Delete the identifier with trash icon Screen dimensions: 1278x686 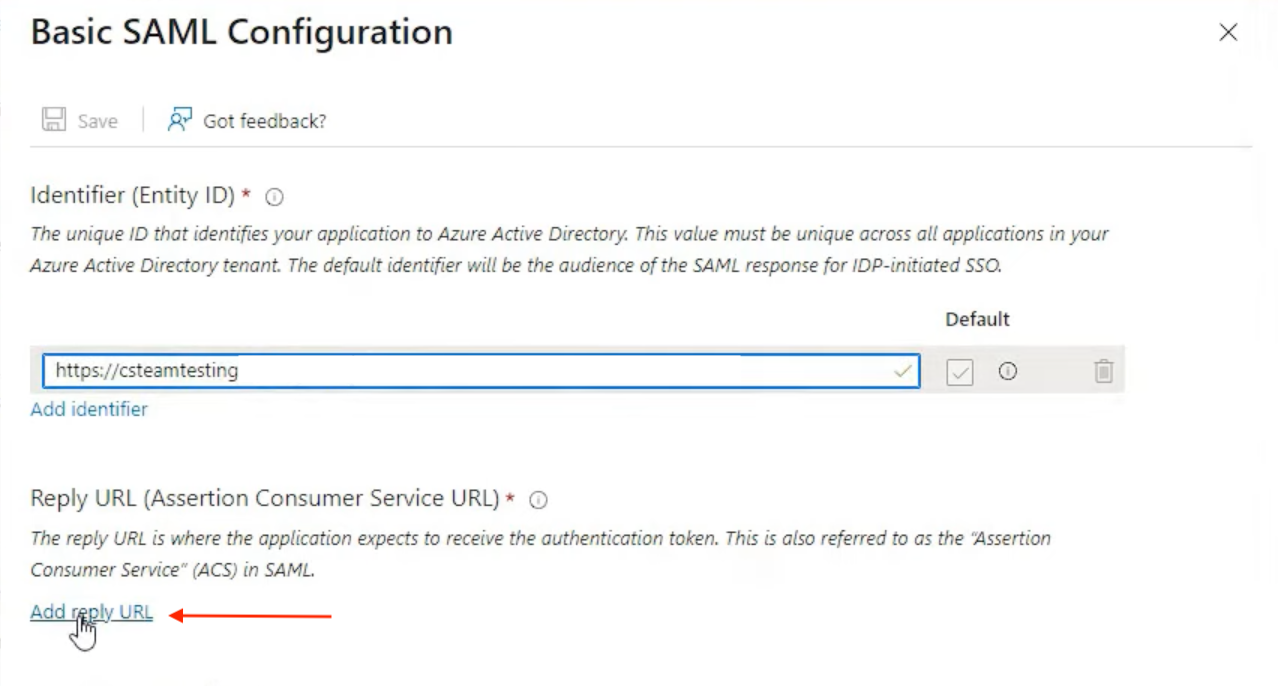tap(1103, 372)
